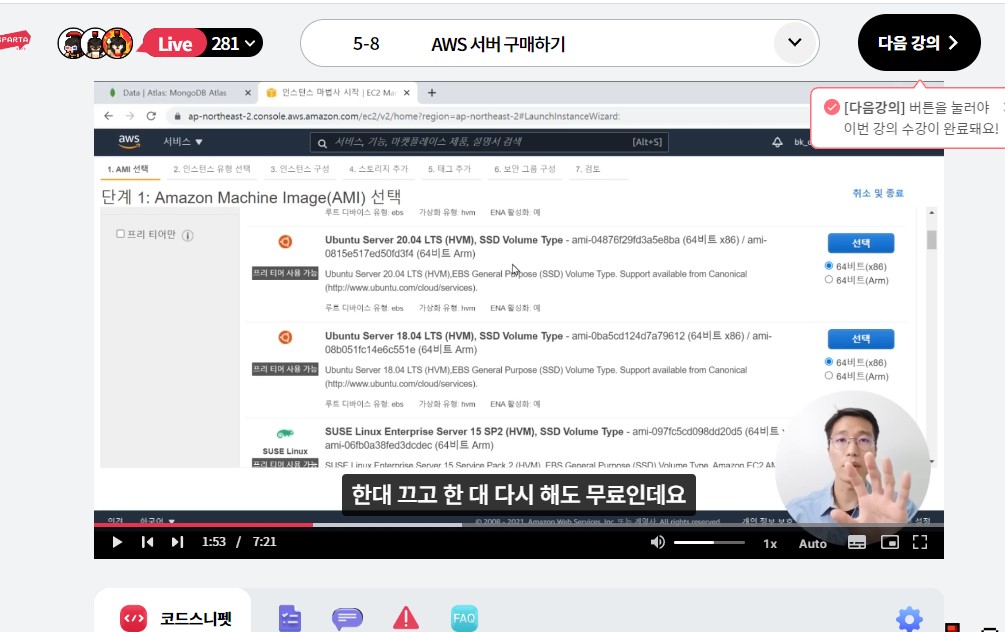Select Ubuntu Server 18.04 with 선택 button
Image resolution: width=1005 pixels, height=632 pixels.
pyautogui.click(x=861, y=339)
